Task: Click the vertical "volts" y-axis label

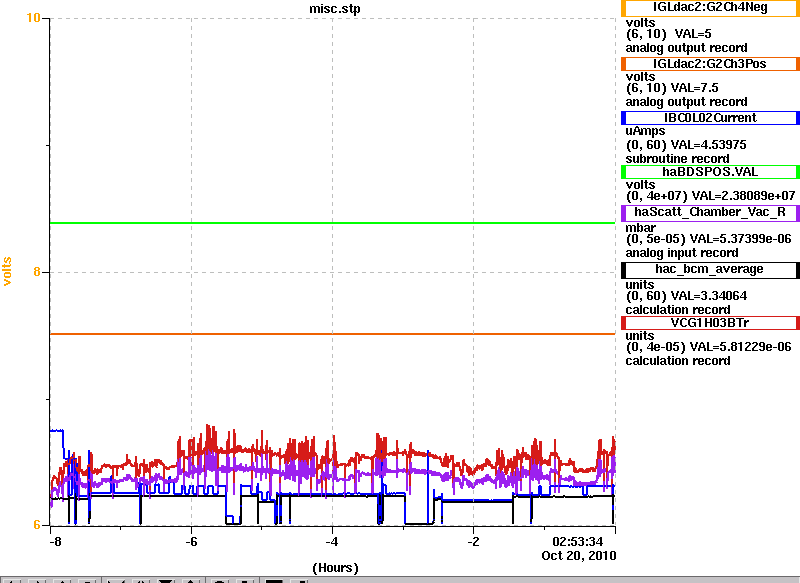Action: point(7,271)
